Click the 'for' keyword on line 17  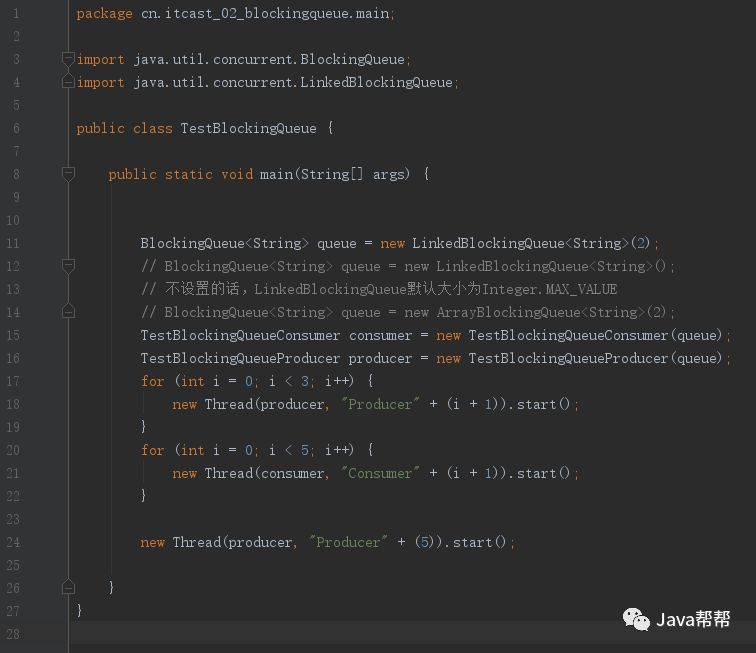(x=153, y=381)
